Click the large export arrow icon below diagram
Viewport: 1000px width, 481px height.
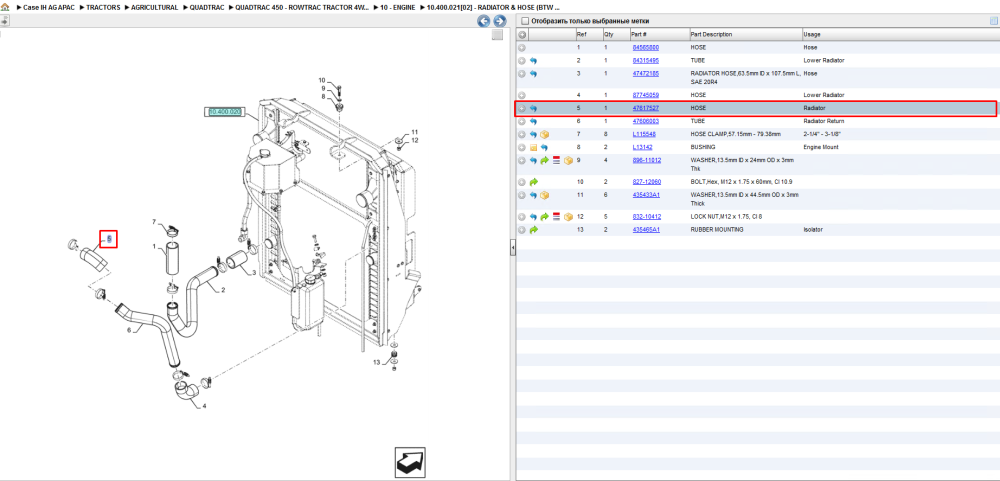pyautogui.click(x=410, y=462)
